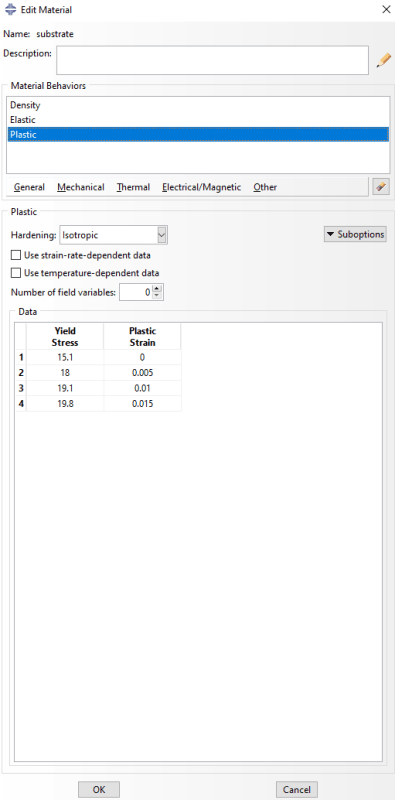Viewport: 395px width, 800px height.
Task: Open the Electrical/Magnetic menu
Action: click(x=201, y=187)
